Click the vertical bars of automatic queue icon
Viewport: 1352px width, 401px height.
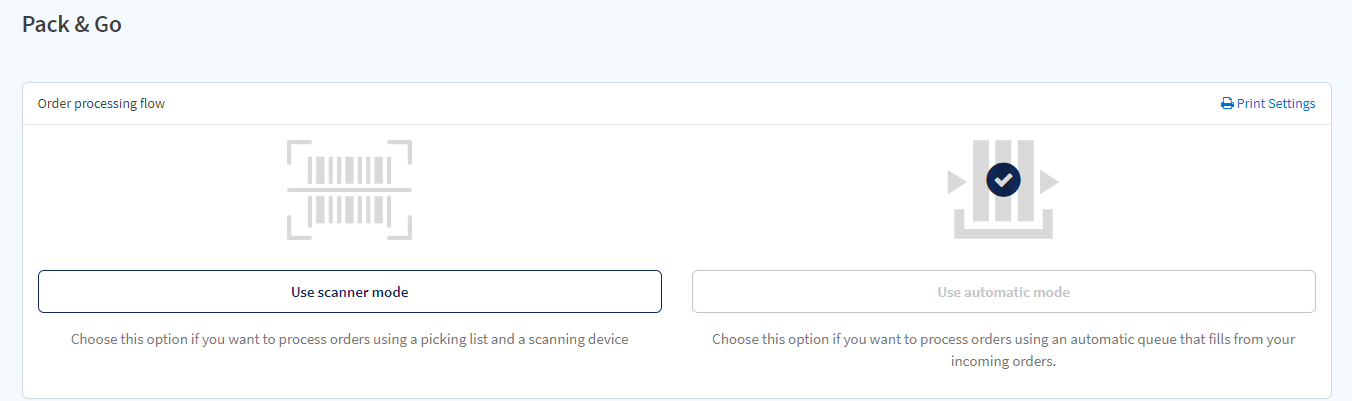click(1003, 180)
